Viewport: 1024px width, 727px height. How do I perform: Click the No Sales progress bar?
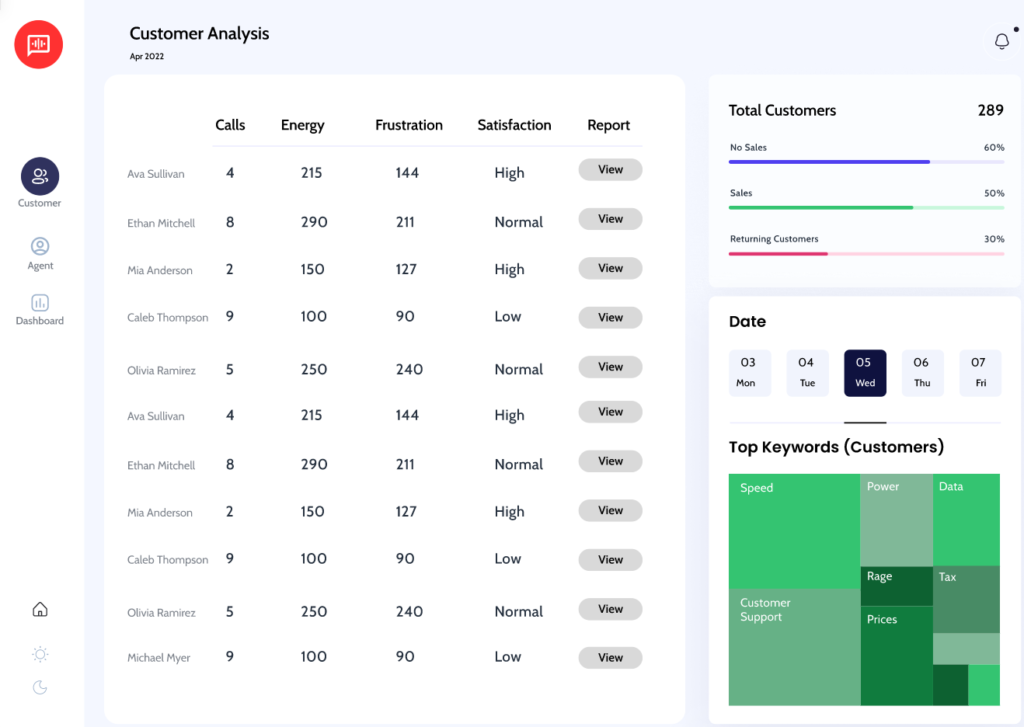[866, 161]
